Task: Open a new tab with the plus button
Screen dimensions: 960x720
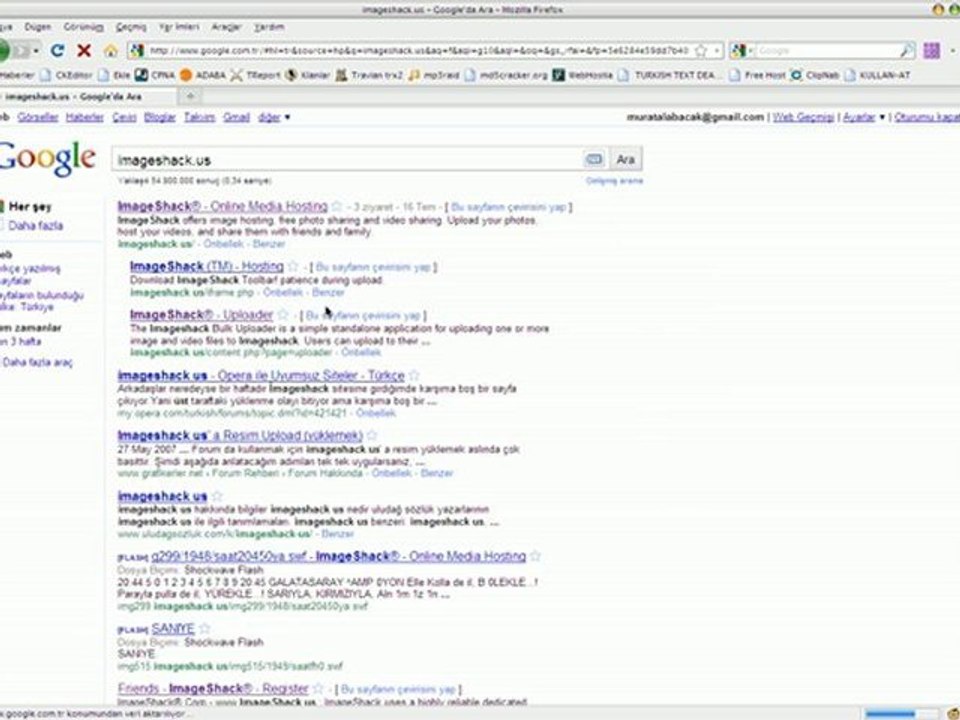Action: [x=190, y=97]
